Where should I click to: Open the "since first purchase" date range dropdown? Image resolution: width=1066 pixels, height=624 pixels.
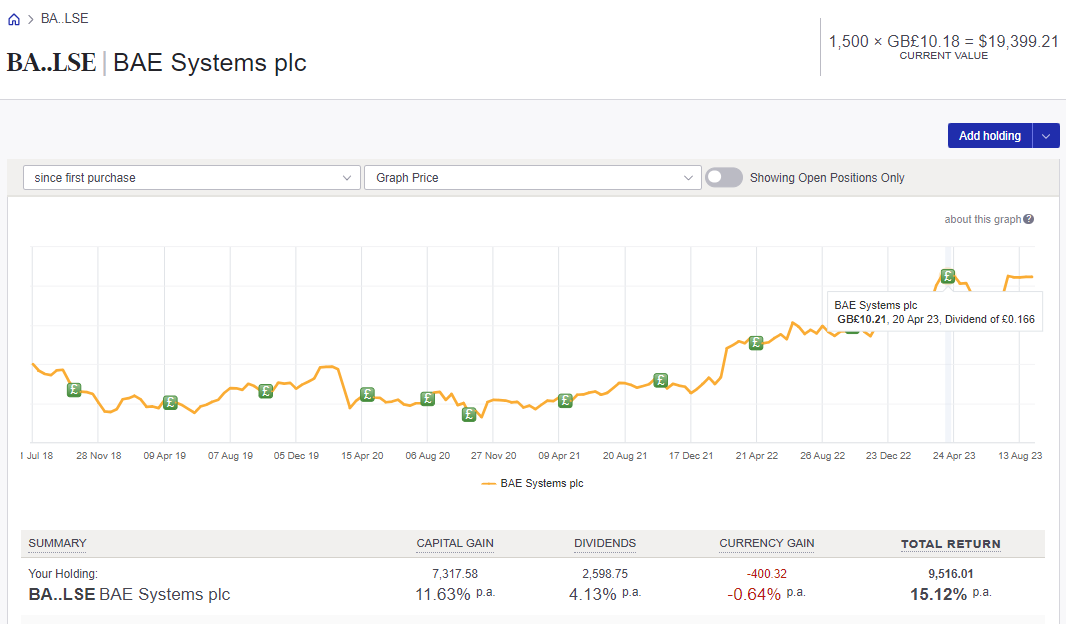click(x=191, y=177)
